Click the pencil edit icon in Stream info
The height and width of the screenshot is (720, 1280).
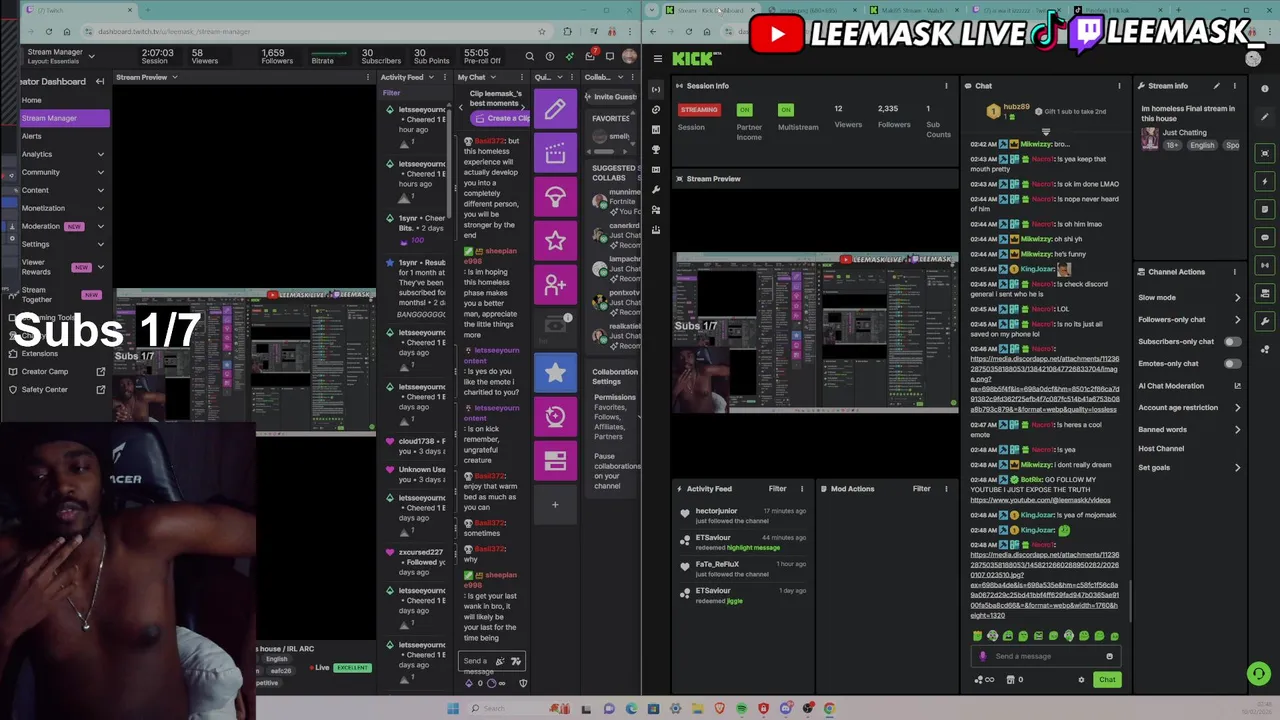1216,86
